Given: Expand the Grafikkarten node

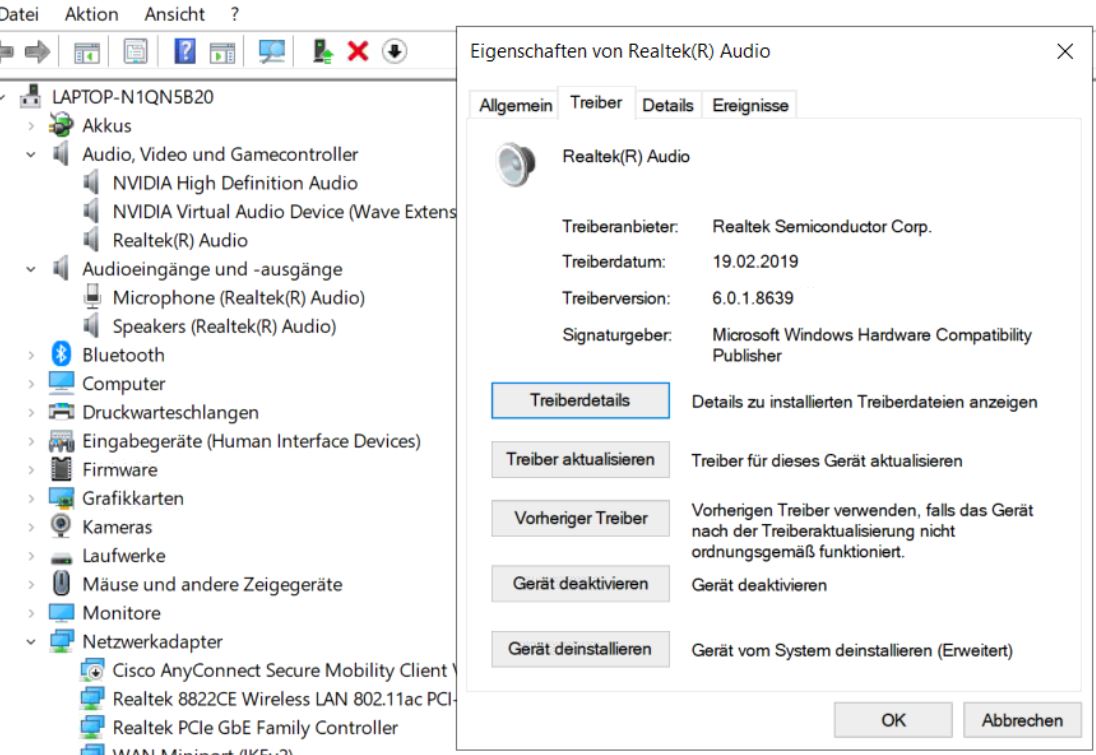Looking at the screenshot, I should point(31,498).
